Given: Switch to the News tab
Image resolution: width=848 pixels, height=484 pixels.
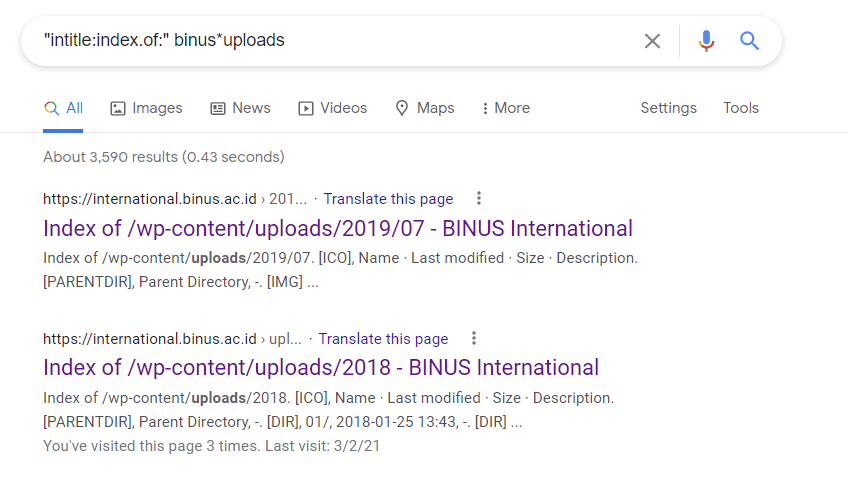Looking at the screenshot, I should (x=240, y=108).
